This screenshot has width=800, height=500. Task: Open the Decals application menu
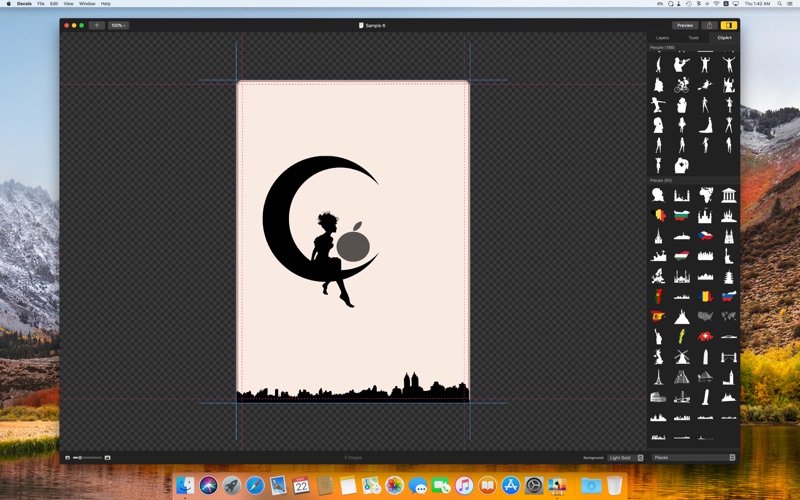point(24,4)
